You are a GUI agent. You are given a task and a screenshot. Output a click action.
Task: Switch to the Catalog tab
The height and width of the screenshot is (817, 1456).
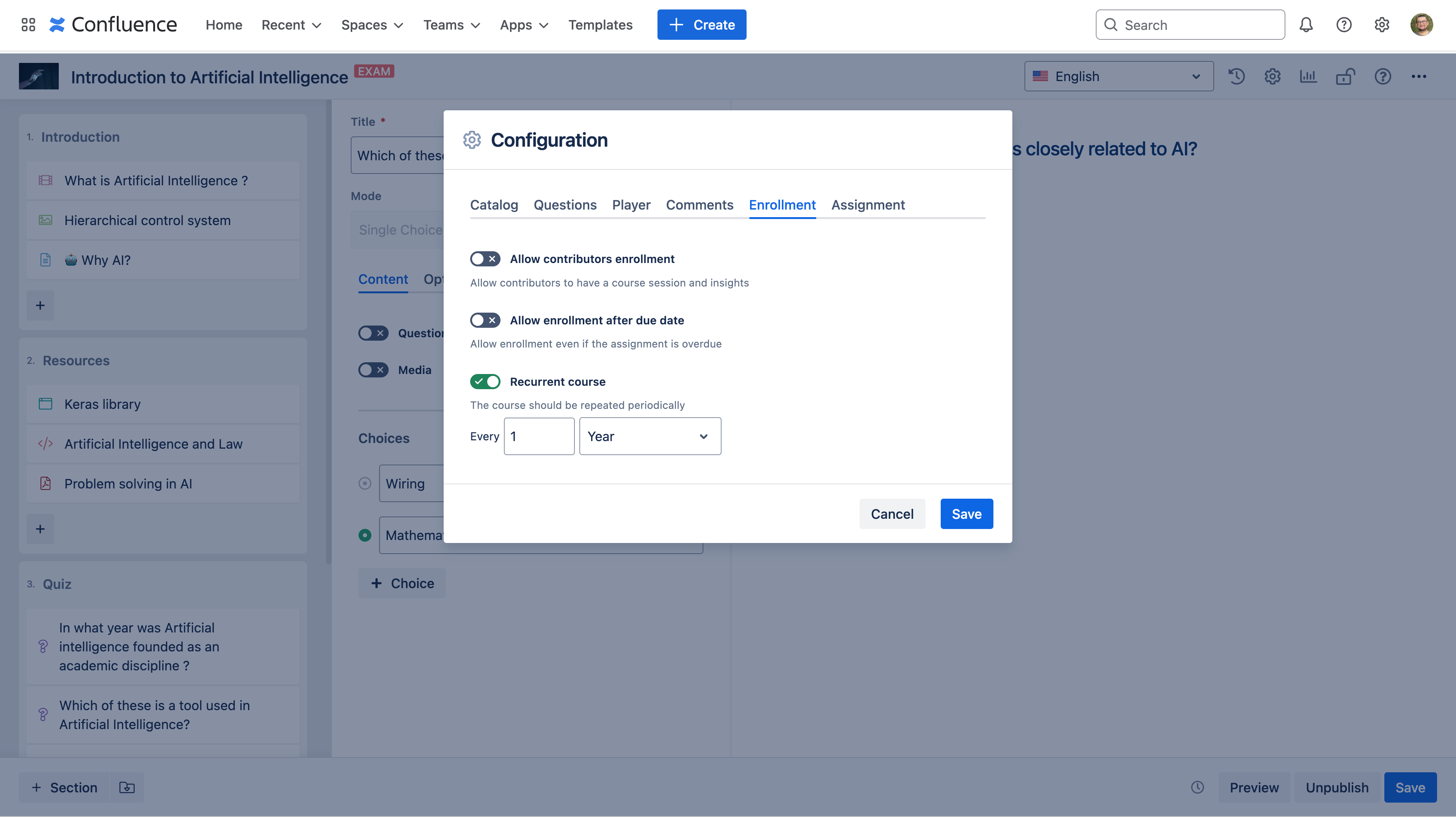pos(494,205)
